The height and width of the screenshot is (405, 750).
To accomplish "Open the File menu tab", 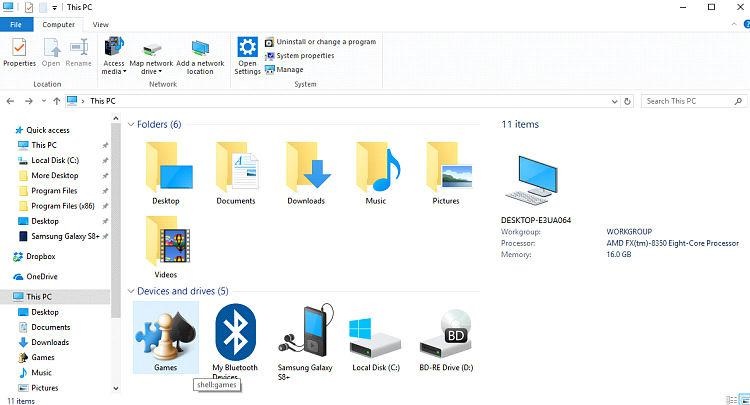I will click(x=16, y=23).
